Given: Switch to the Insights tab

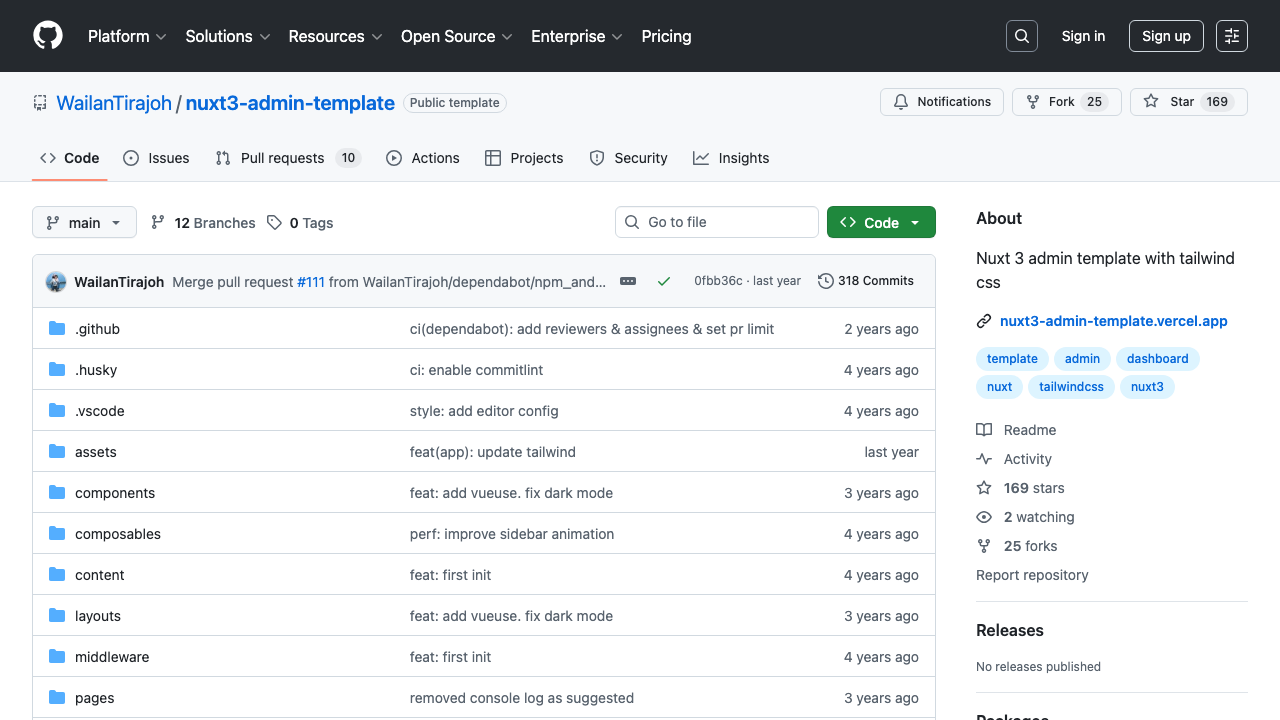Looking at the screenshot, I should (x=731, y=158).
